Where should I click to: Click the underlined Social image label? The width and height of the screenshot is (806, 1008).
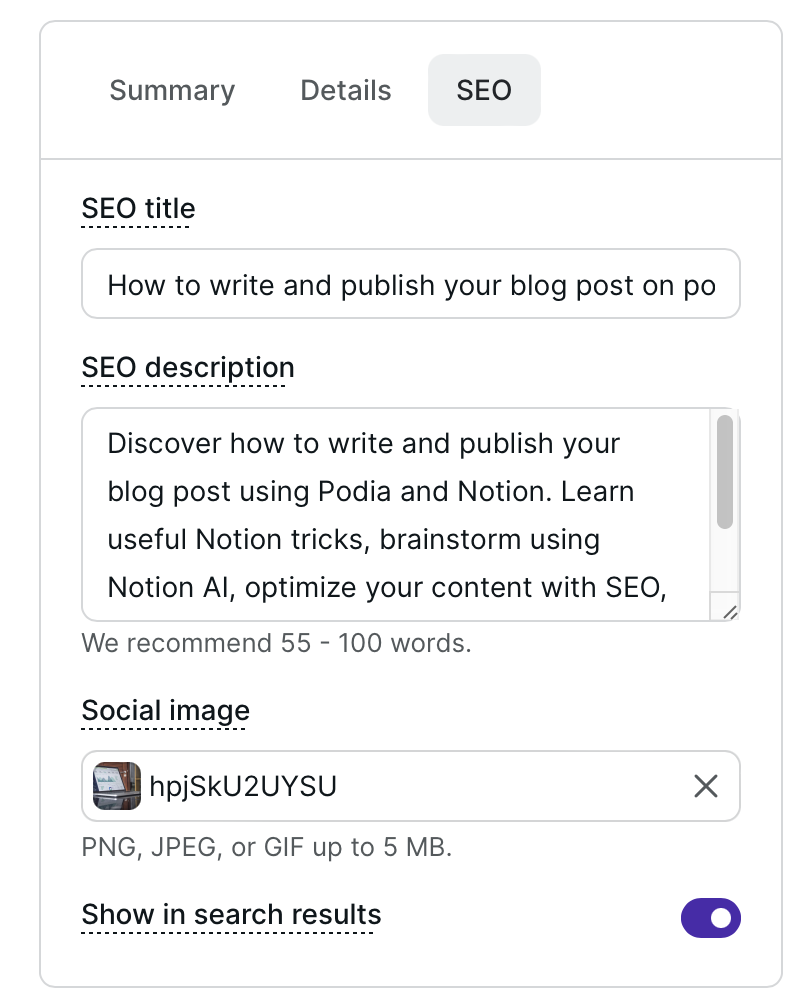[x=166, y=711]
